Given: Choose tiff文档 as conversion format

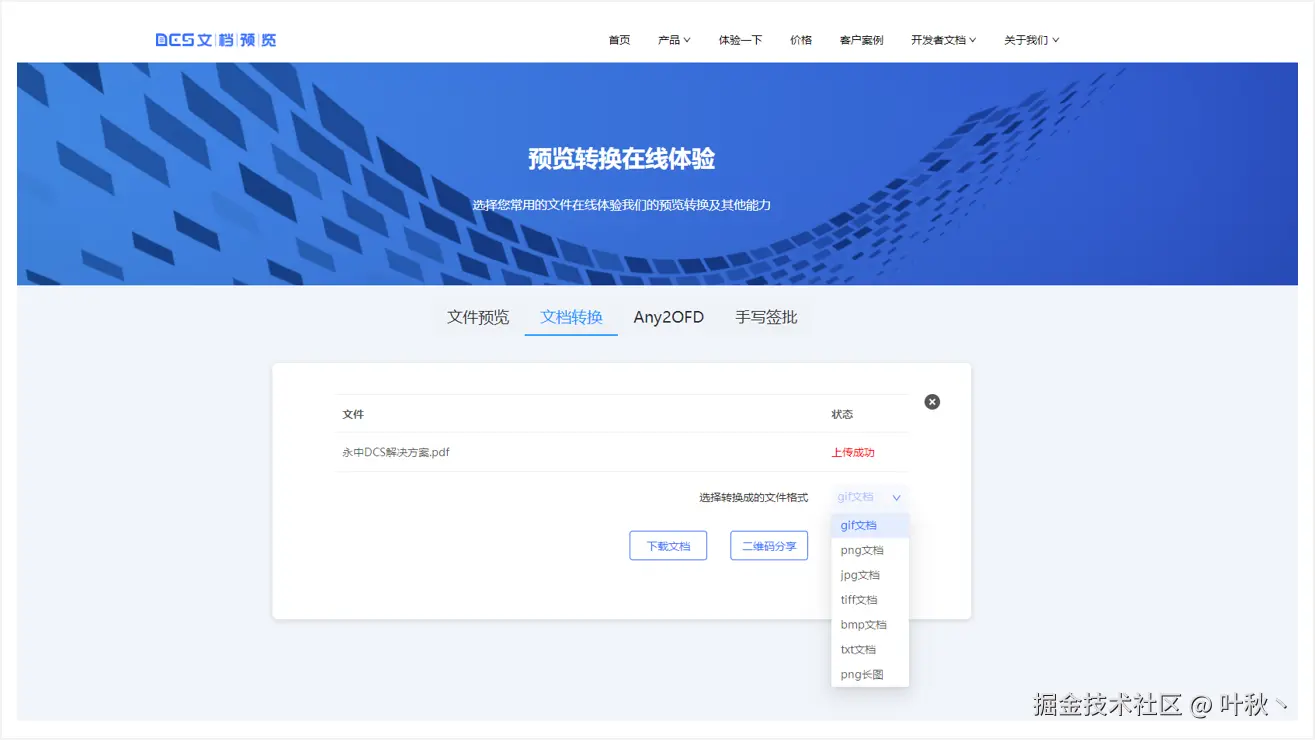Looking at the screenshot, I should [x=858, y=599].
